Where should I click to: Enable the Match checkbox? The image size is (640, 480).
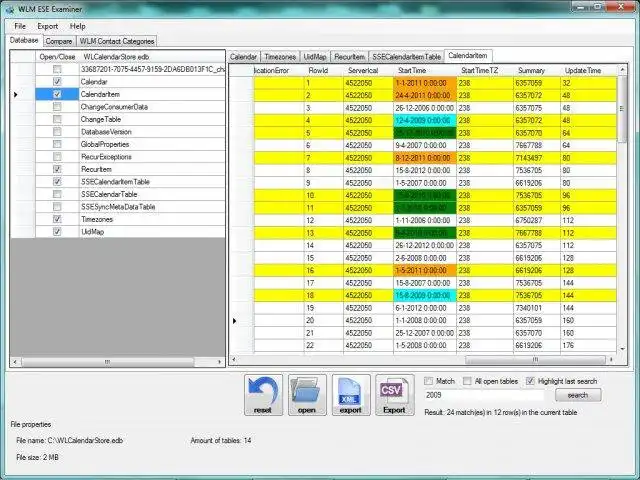click(x=429, y=381)
